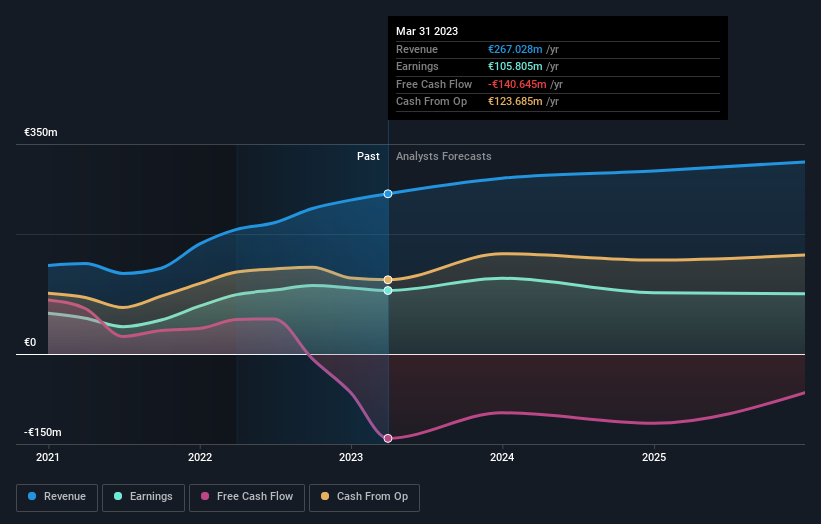The image size is (821, 524).
Task: Click the 2024 x-axis label
Action: [502, 457]
